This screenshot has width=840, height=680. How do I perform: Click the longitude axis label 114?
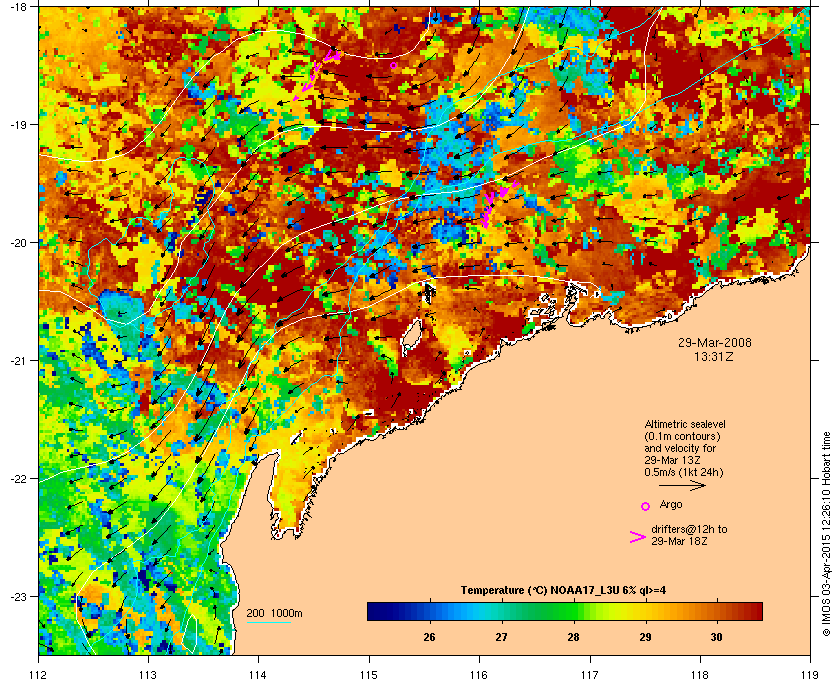click(258, 675)
